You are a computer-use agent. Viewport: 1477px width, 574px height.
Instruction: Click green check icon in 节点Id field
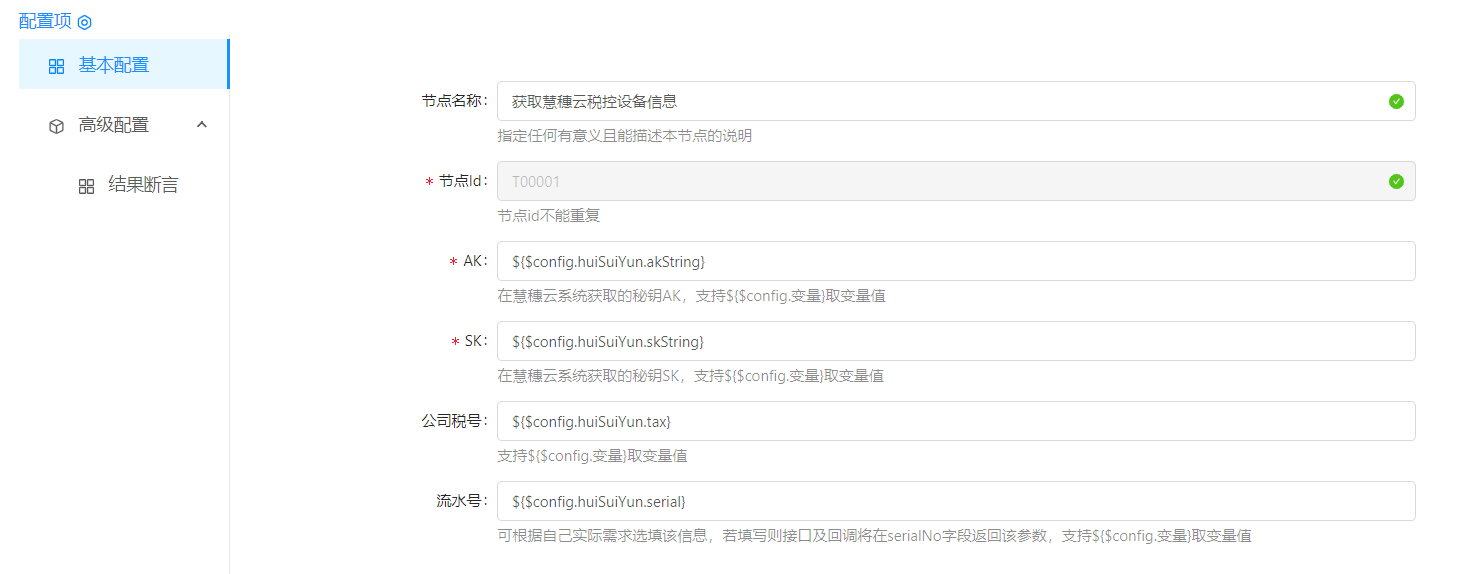(1396, 181)
